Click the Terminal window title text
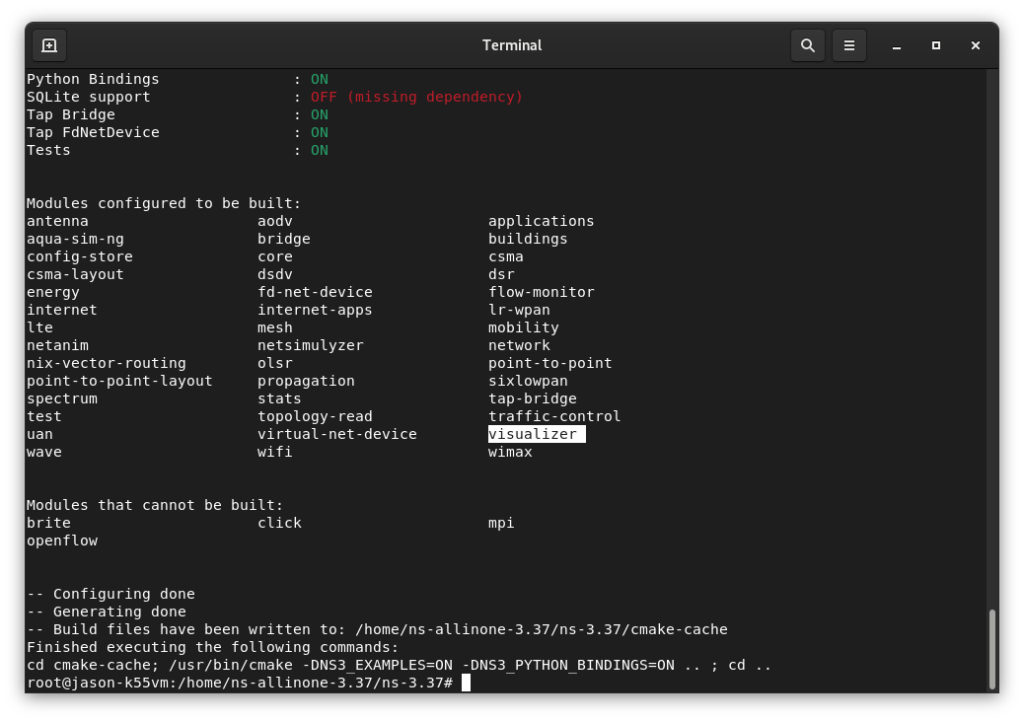 coord(512,45)
